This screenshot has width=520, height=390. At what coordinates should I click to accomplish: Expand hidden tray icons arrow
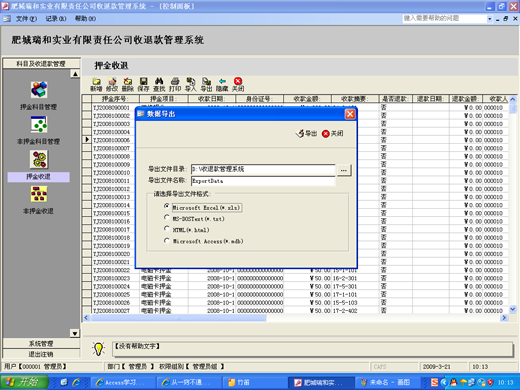pos(444,382)
